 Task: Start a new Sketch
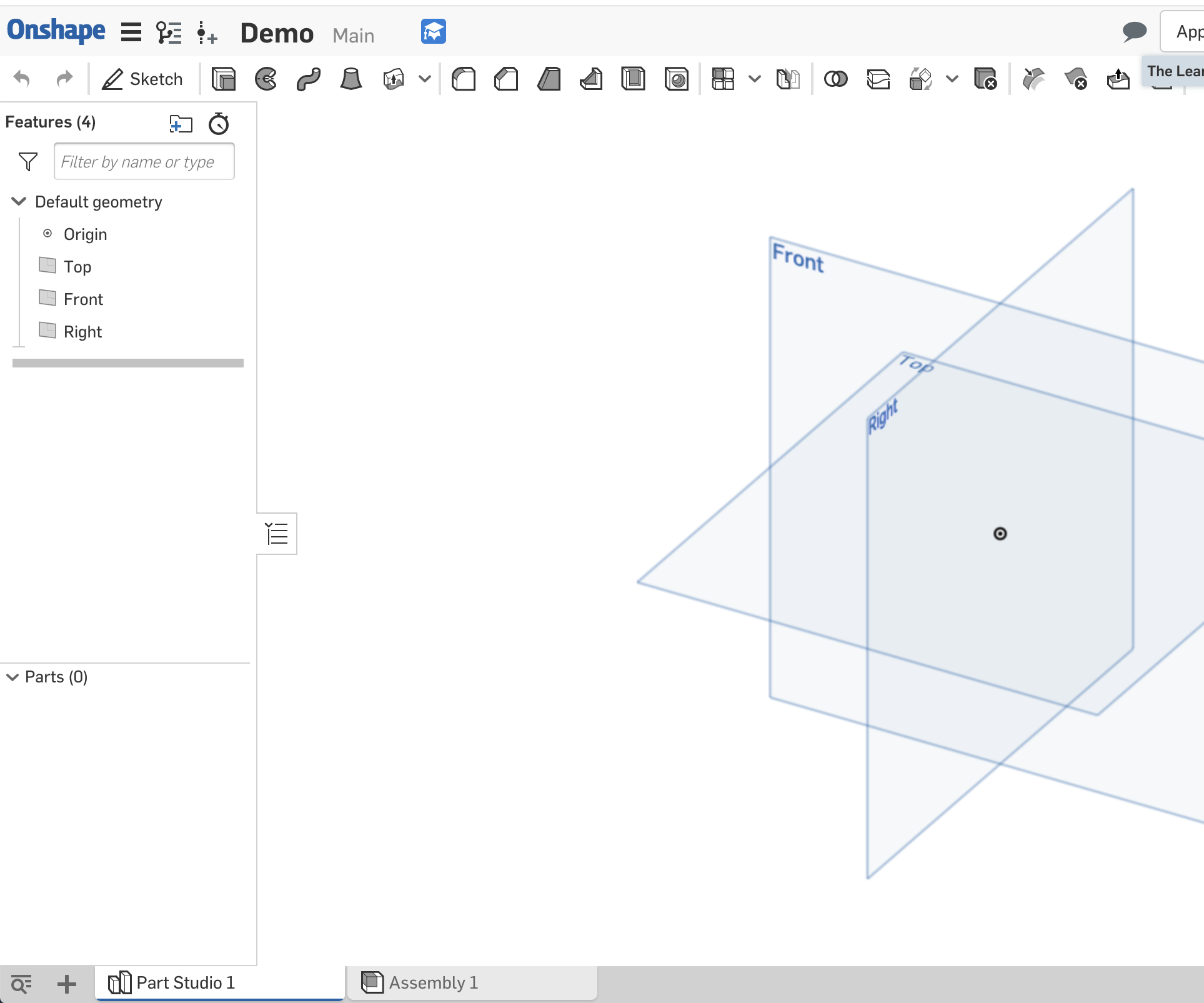(142, 79)
